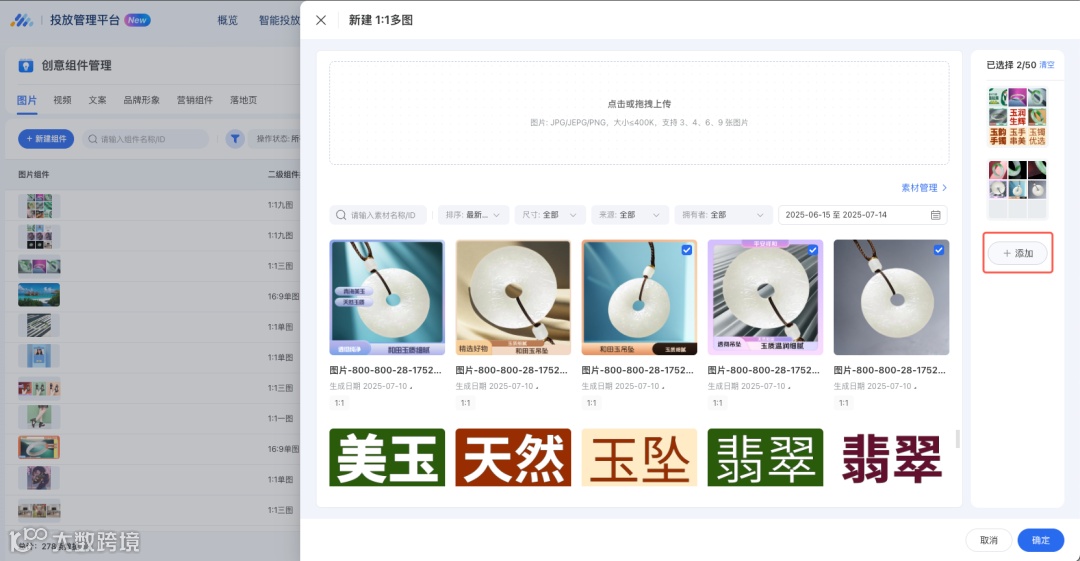Open the 排序 sort dropdown

click(473, 215)
